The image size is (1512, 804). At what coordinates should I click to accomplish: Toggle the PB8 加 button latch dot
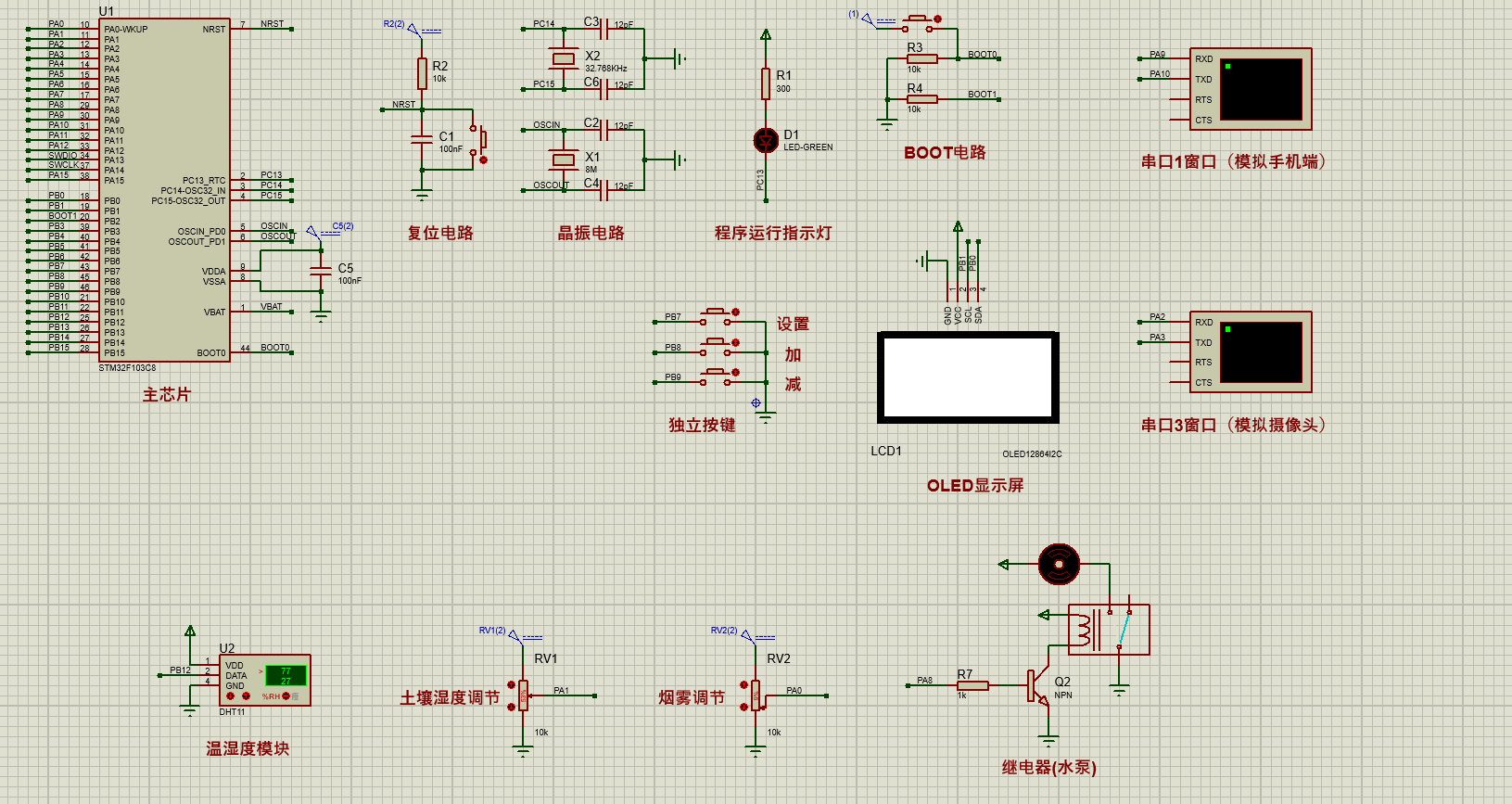click(x=735, y=342)
